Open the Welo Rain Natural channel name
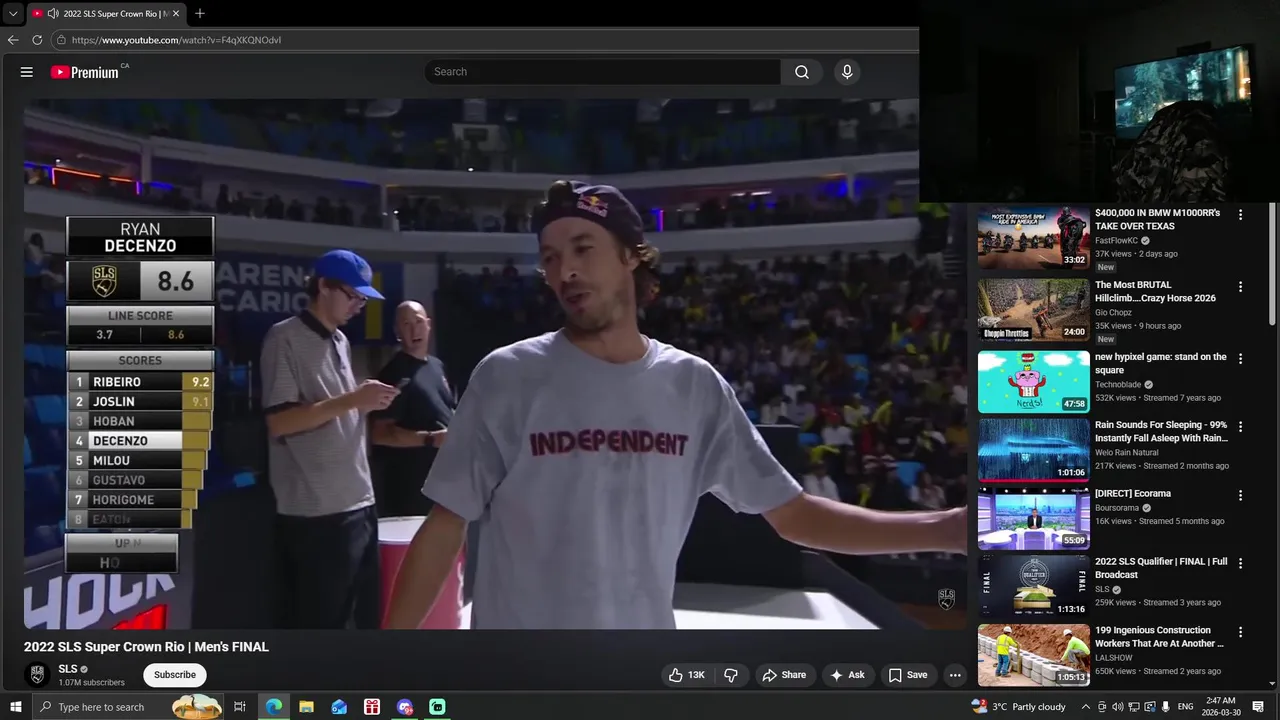Screen dimensions: 1280x720 coord(1128,452)
